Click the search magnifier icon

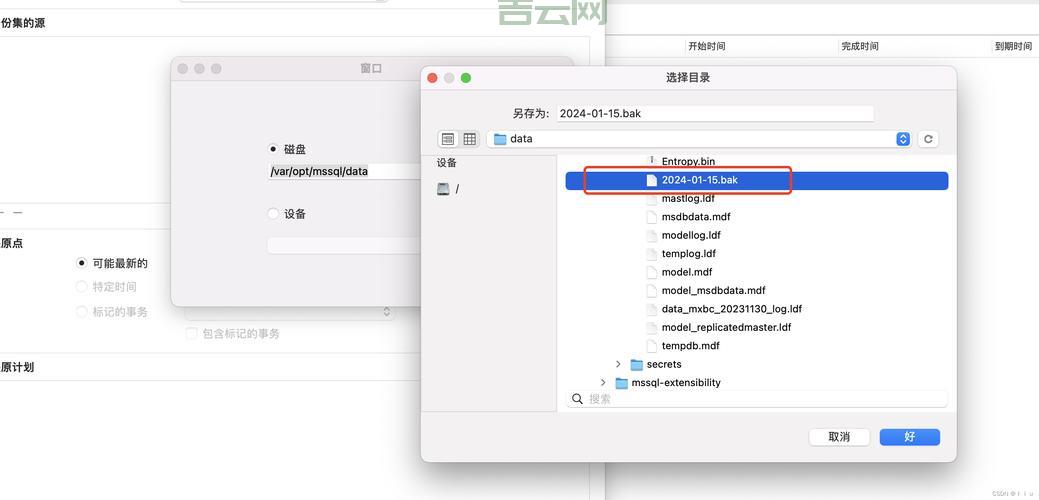(577, 399)
